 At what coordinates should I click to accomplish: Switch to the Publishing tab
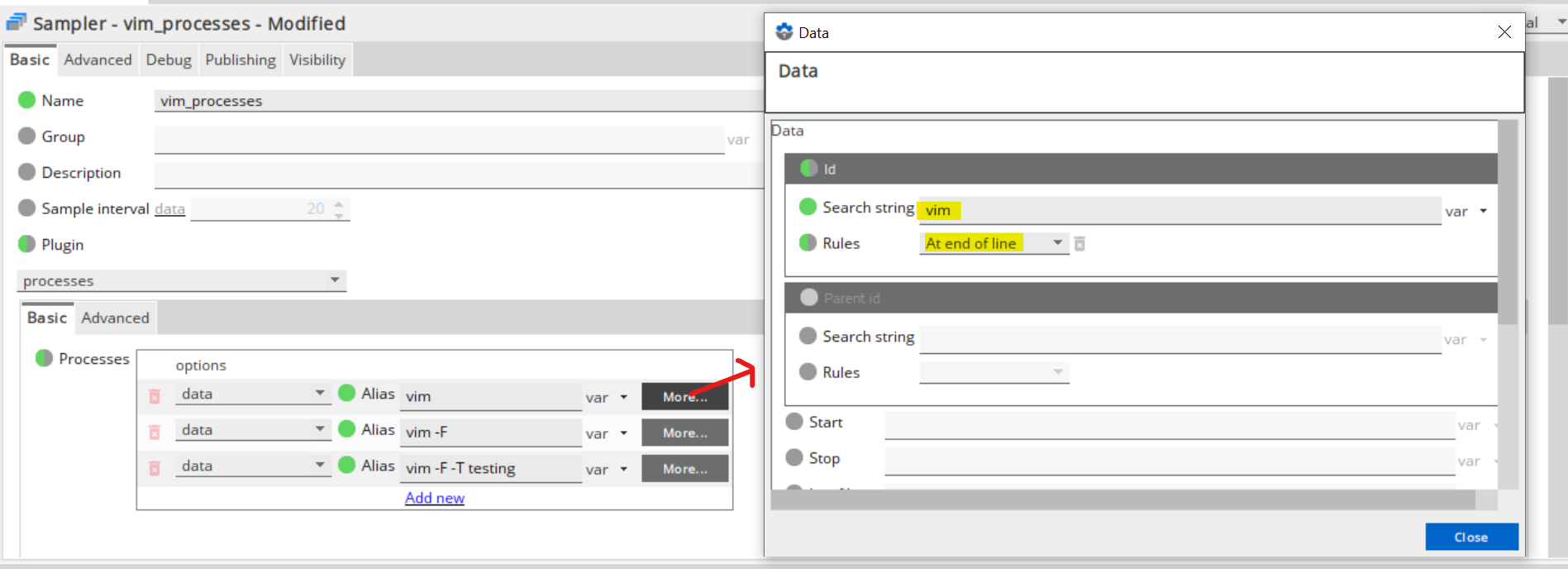[x=241, y=60]
